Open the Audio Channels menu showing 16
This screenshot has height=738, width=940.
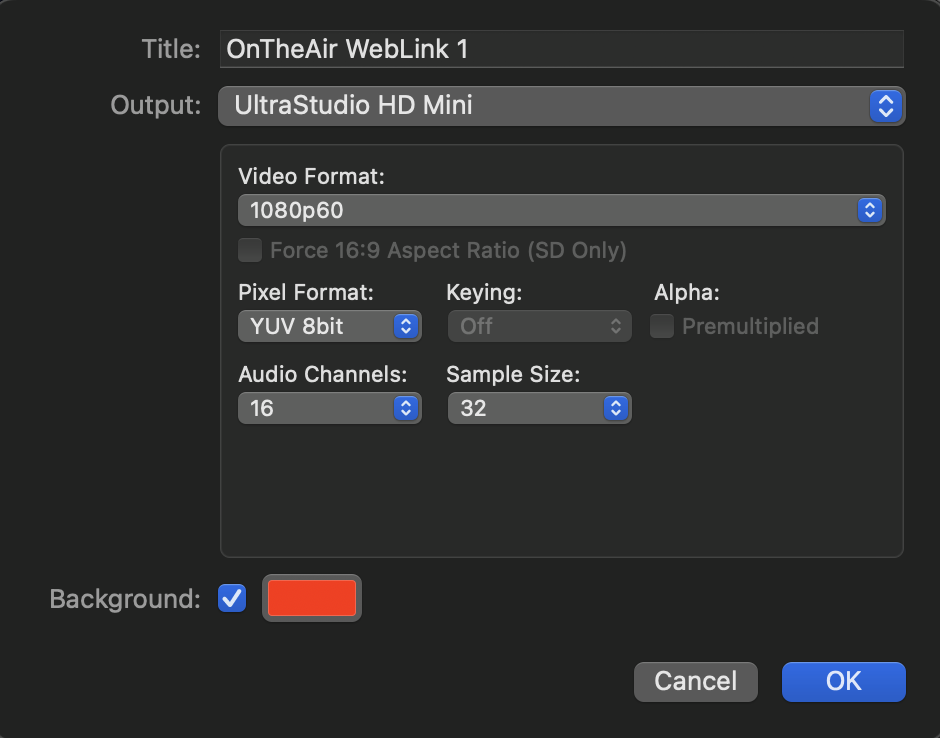click(330, 408)
